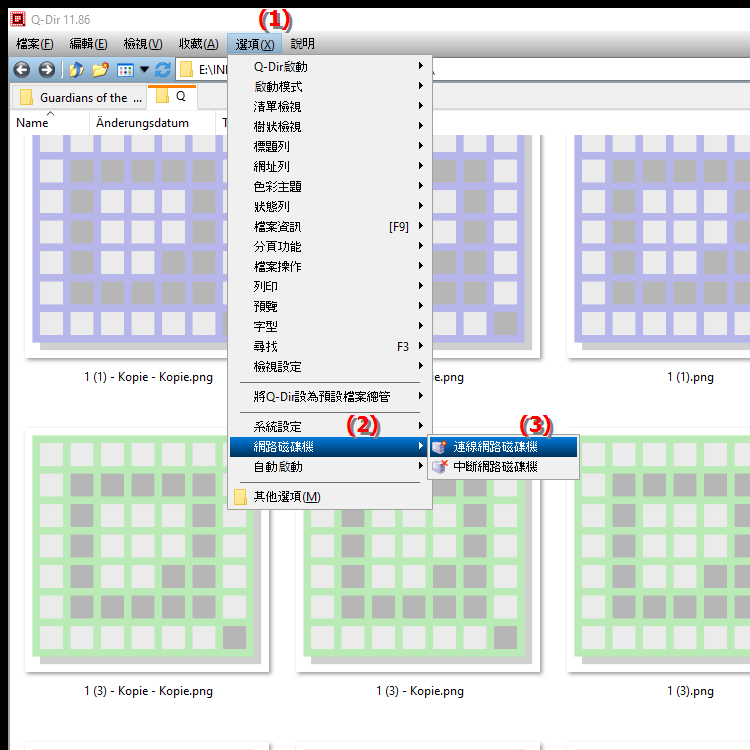The image size is (750, 750).
Task: Switch to the Q folder tab
Action: 172,97
